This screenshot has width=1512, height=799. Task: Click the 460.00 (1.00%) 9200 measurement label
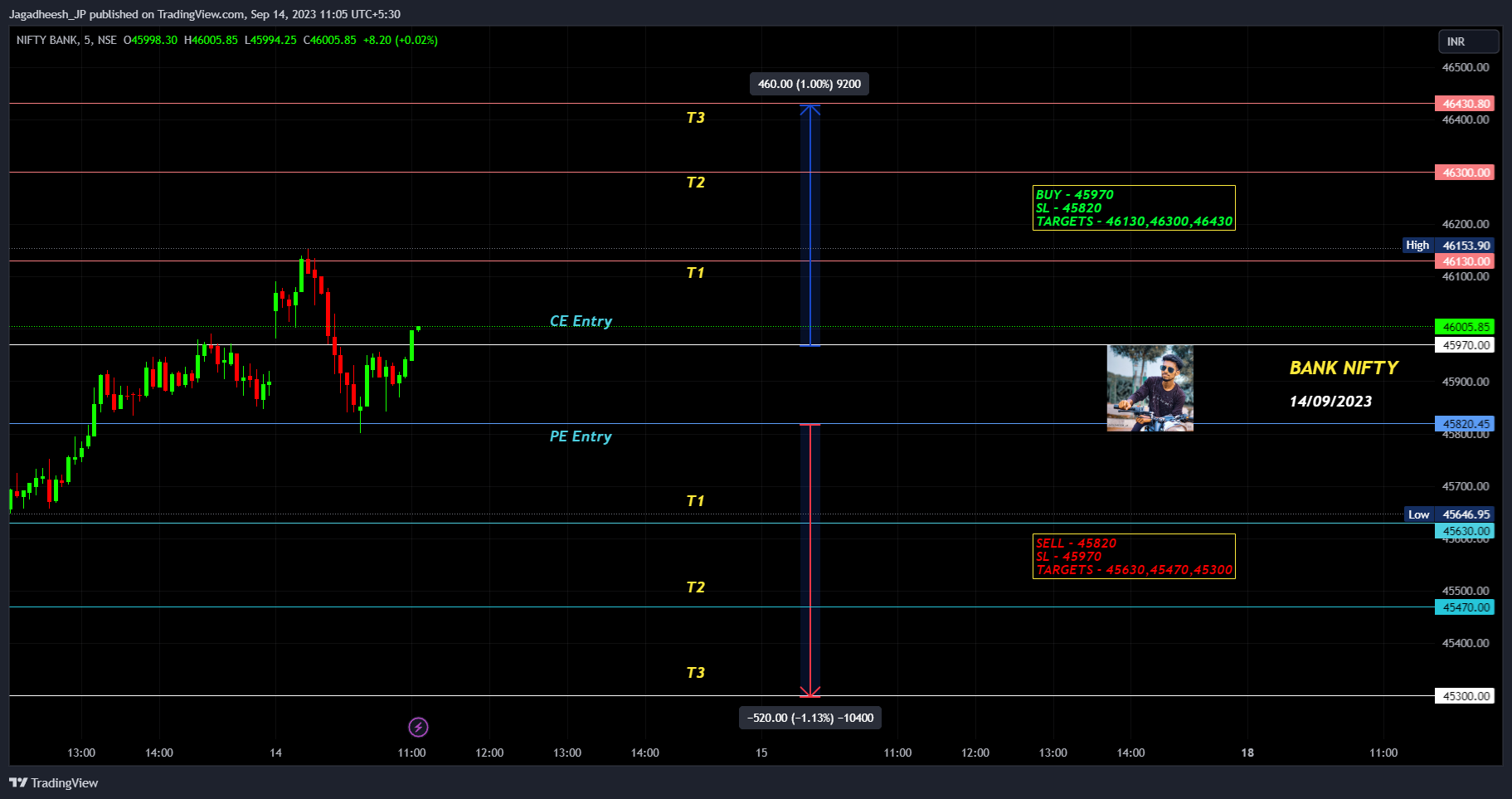click(809, 84)
